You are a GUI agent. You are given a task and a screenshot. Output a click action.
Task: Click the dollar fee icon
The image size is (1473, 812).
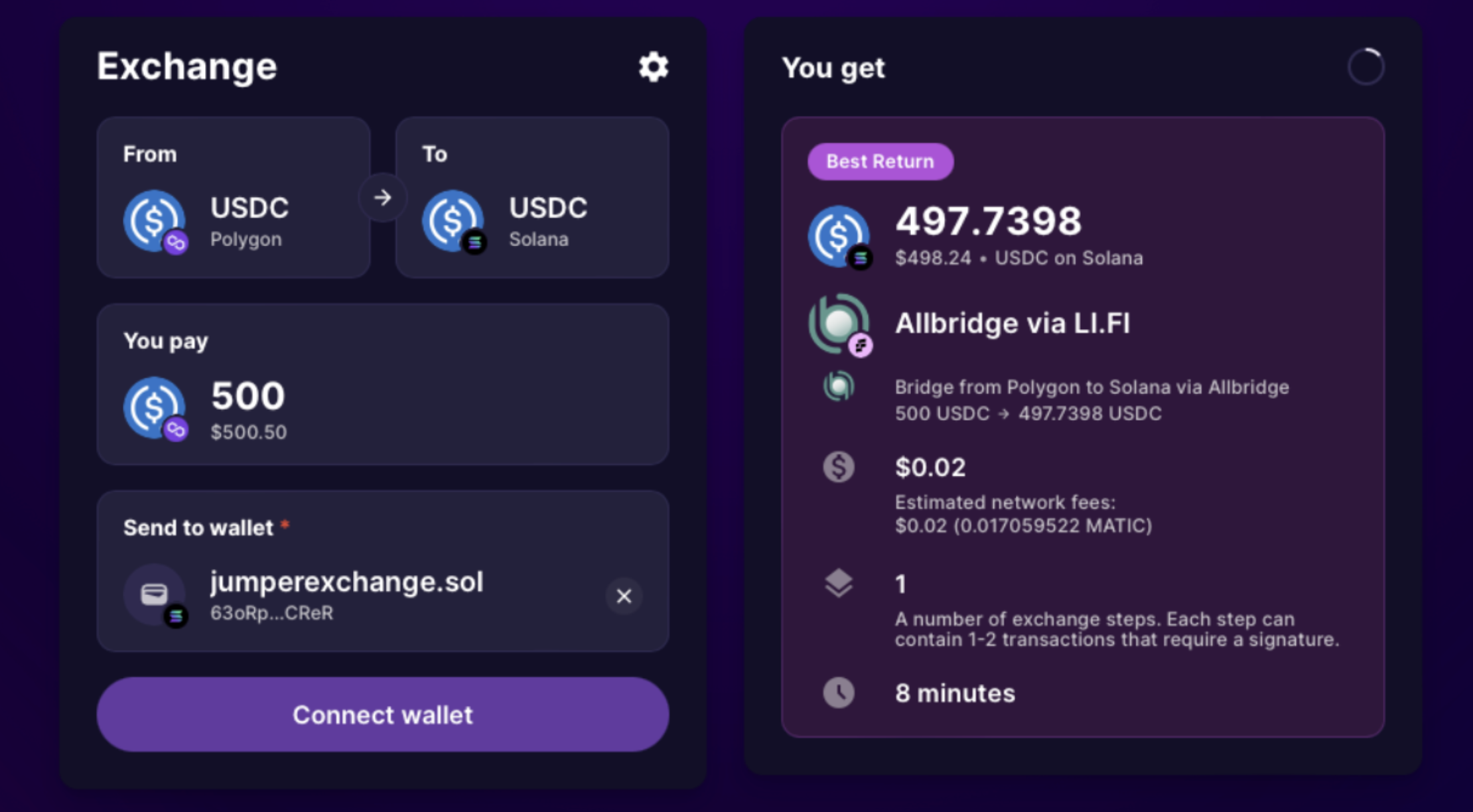(x=839, y=467)
